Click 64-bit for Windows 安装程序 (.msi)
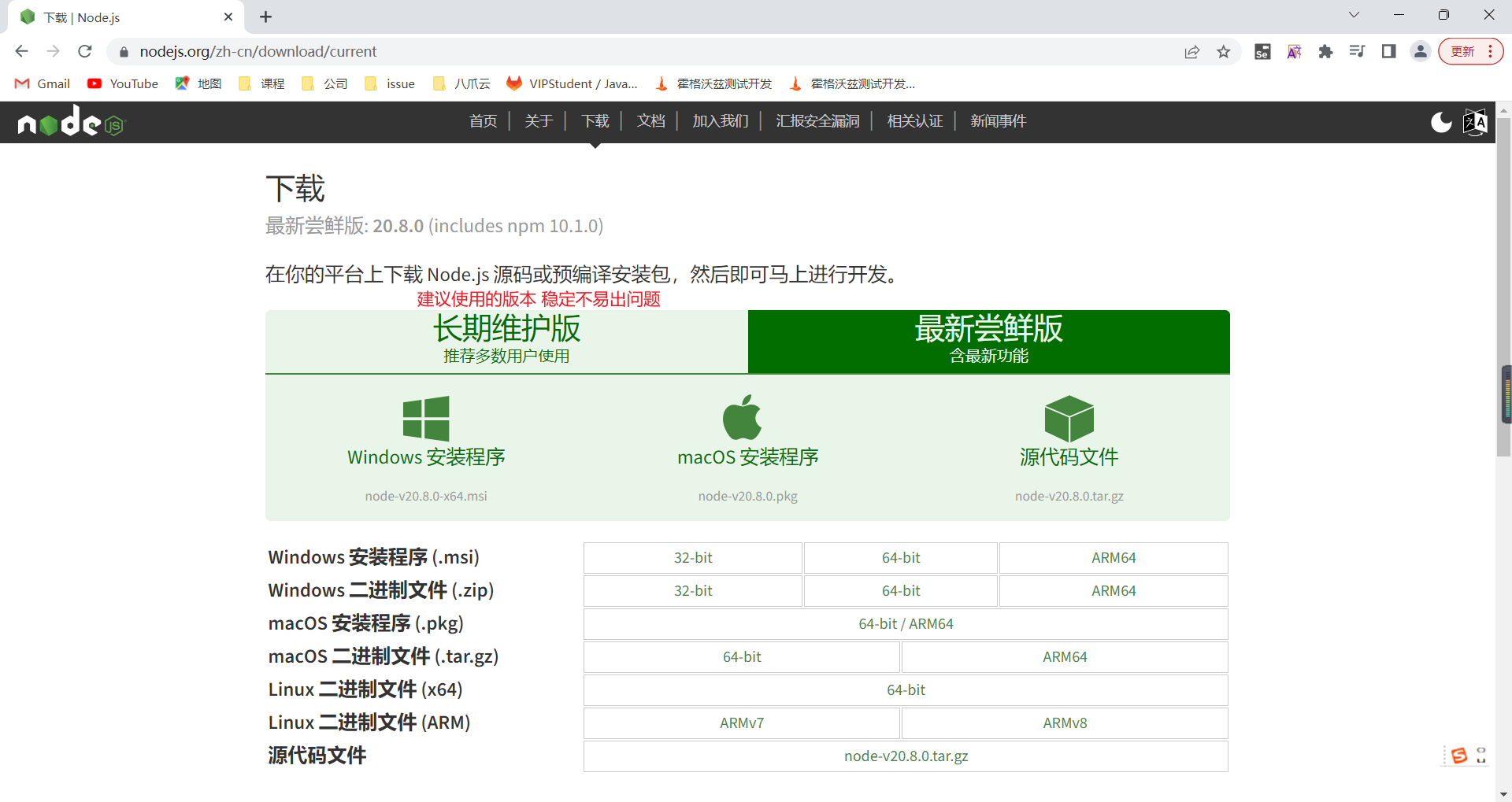Viewport: 1512px width, 802px height. point(901,558)
